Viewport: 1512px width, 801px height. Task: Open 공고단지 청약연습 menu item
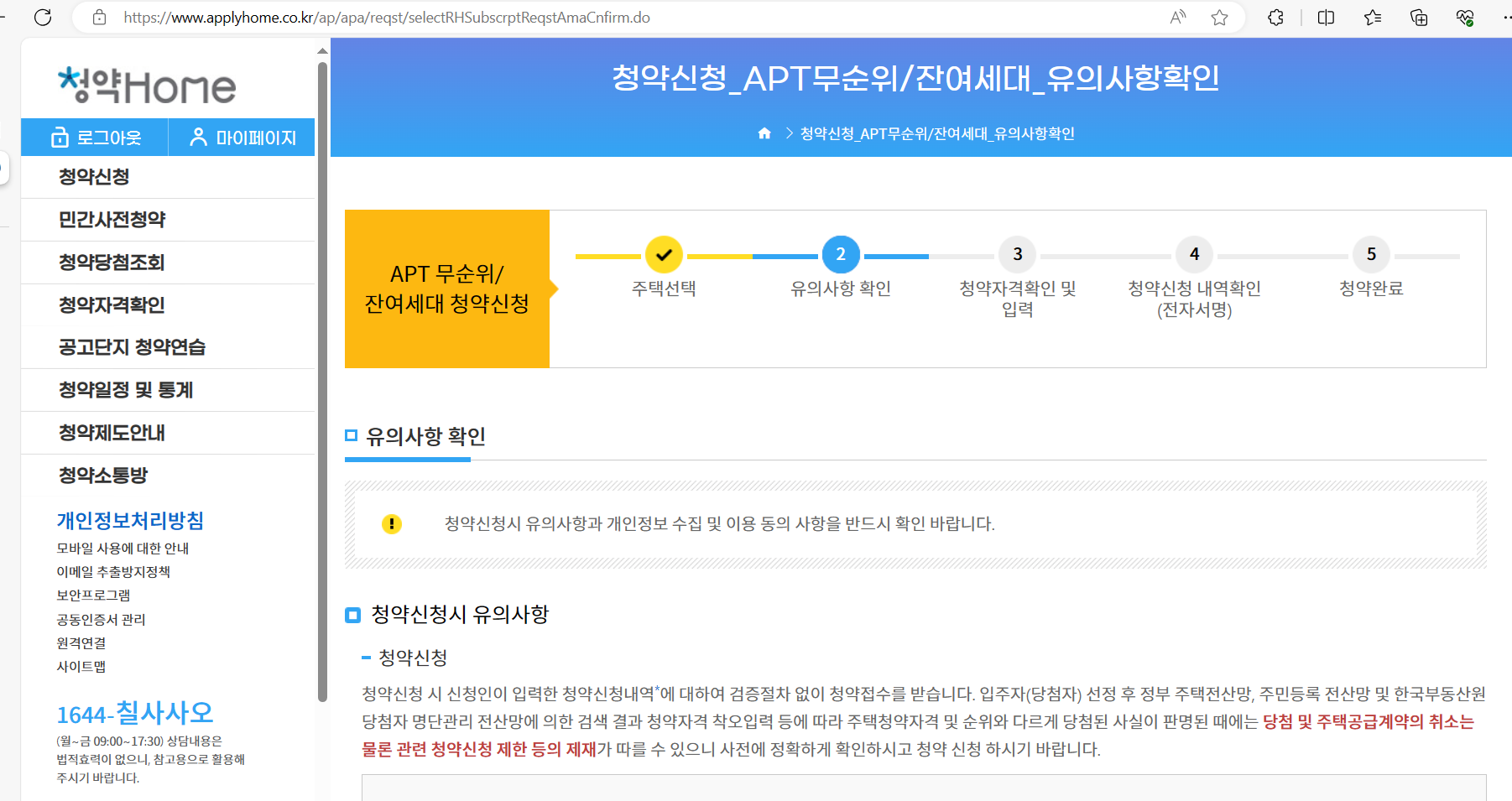point(133,346)
